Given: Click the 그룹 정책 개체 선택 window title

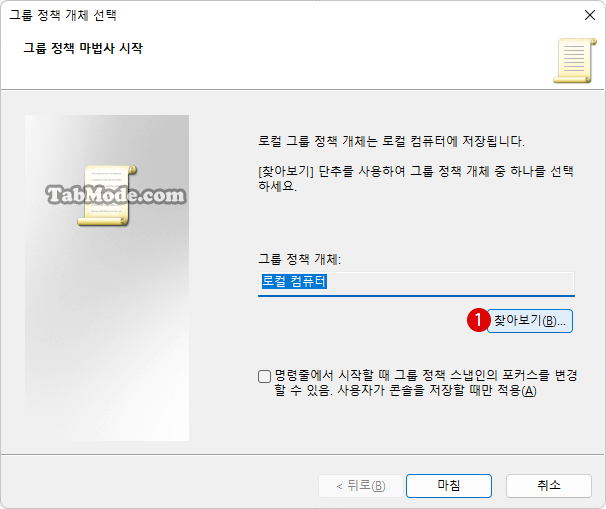Looking at the screenshot, I should pos(63,15).
